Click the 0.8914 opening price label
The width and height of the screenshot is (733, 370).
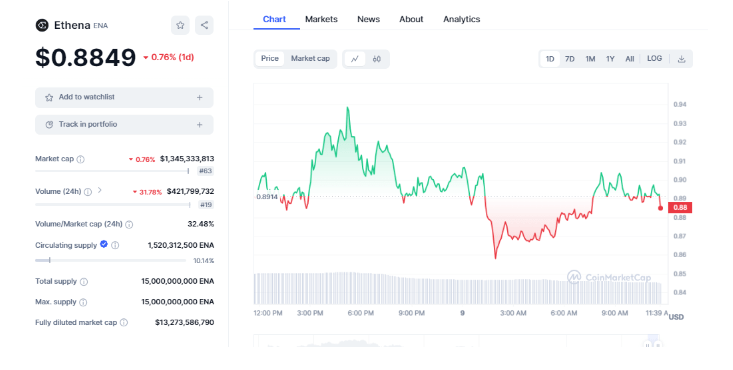click(x=267, y=197)
